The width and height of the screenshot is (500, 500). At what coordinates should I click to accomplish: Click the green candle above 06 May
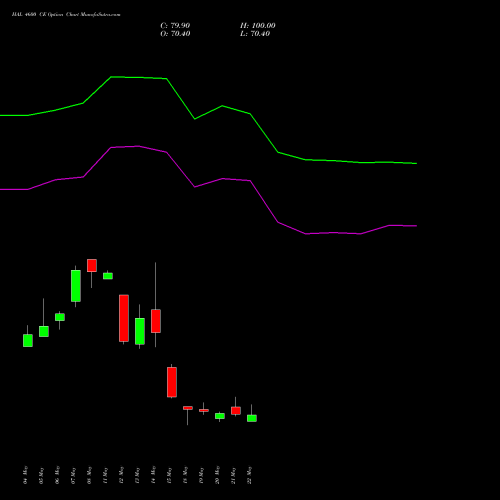click(60, 317)
